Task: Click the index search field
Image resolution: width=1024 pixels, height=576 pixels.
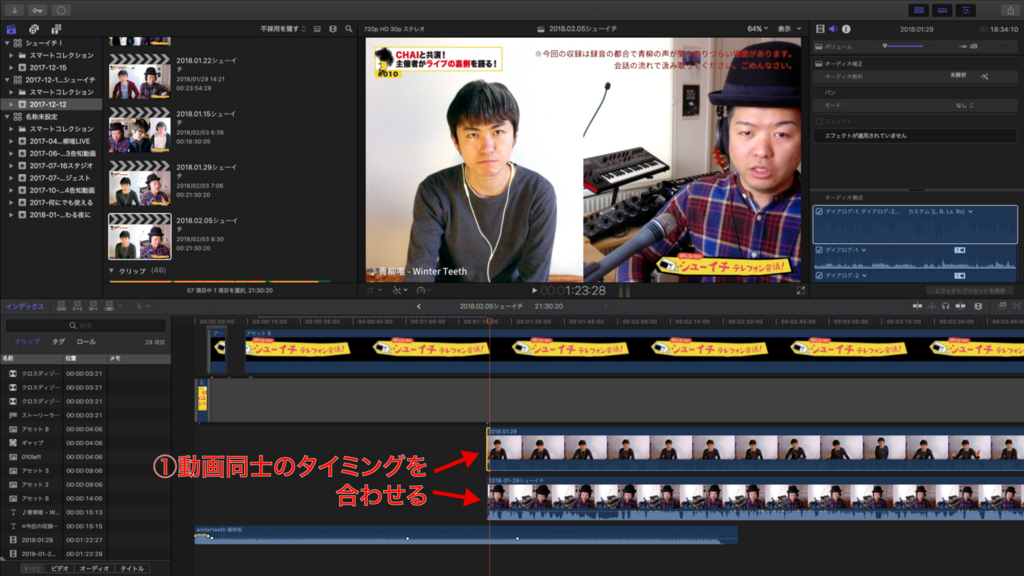Action: pos(86,325)
